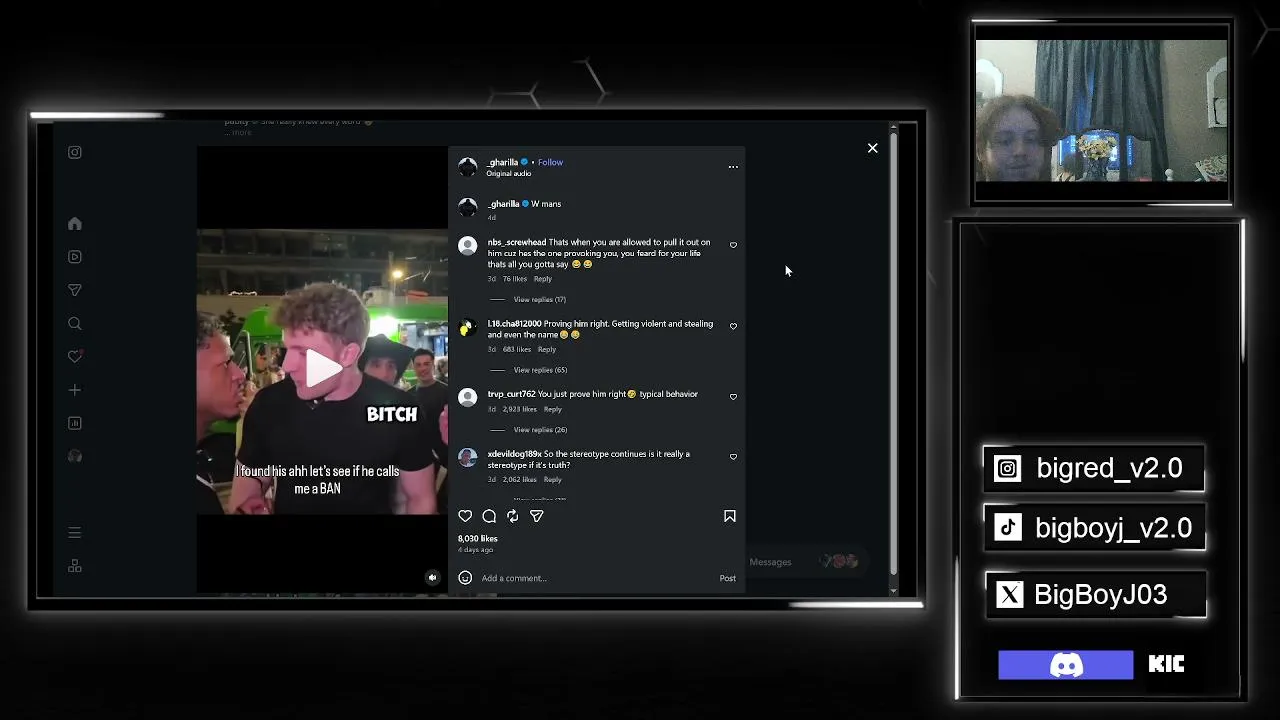Like the nbs_.screwhead comment
1280x720 pixels.
[x=733, y=245]
